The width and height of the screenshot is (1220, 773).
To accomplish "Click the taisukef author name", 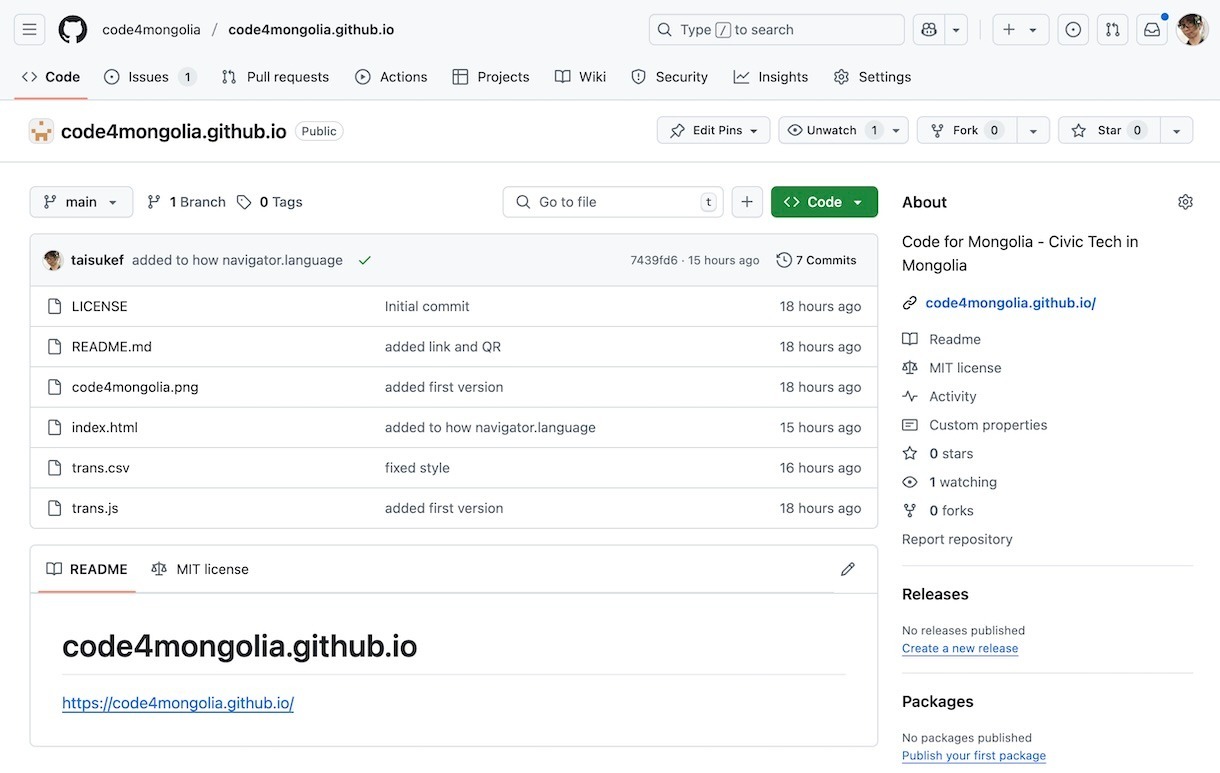I will (97, 260).
